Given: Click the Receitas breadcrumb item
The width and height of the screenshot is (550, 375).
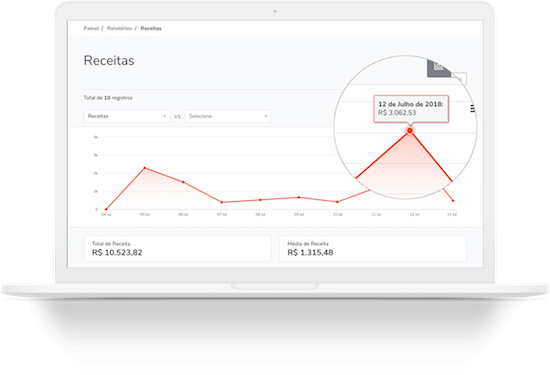Looking at the screenshot, I should tap(151, 28).
